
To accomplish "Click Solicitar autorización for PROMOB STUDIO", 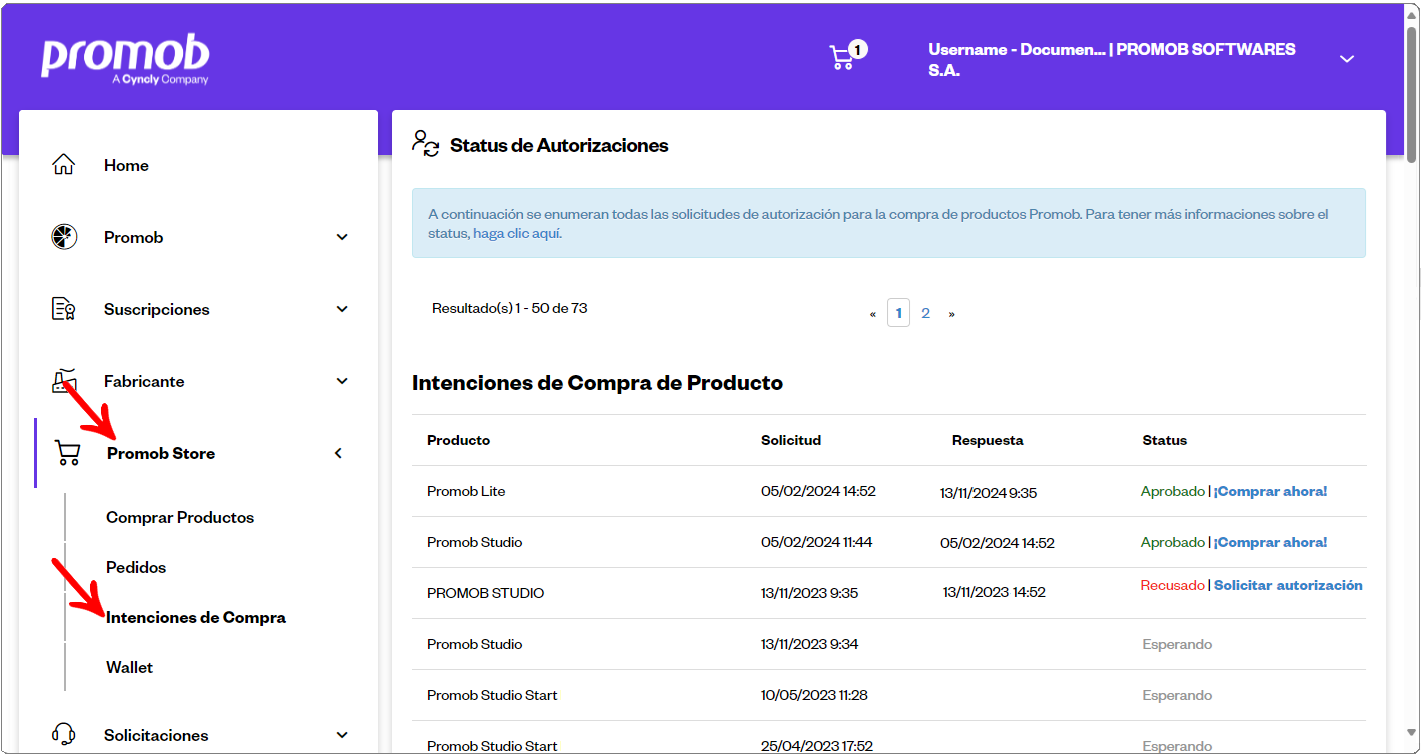I will (1288, 585).
